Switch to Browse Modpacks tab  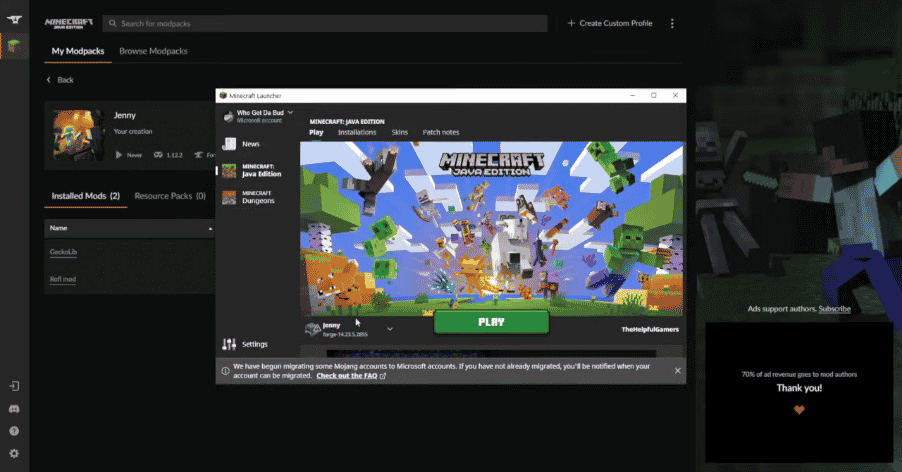pyautogui.click(x=154, y=51)
